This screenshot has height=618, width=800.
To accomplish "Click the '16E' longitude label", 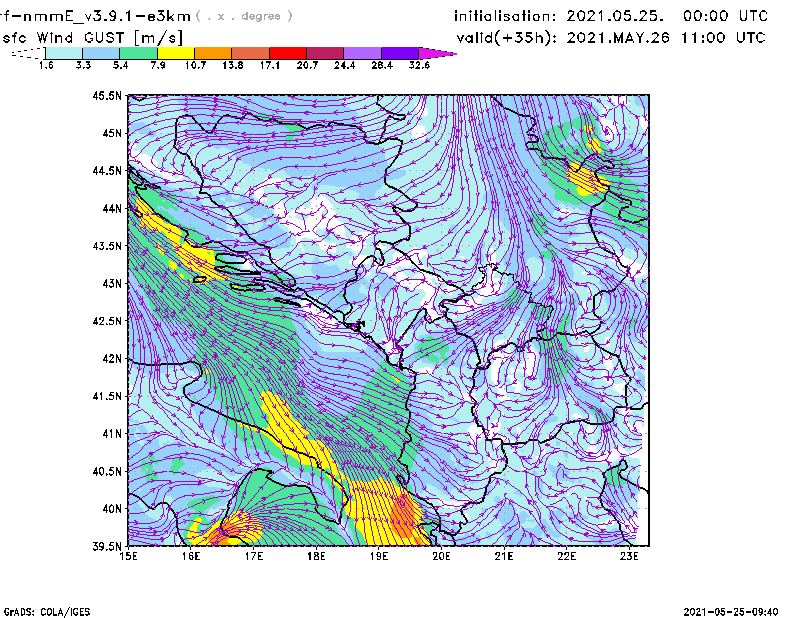I will (191, 556).
